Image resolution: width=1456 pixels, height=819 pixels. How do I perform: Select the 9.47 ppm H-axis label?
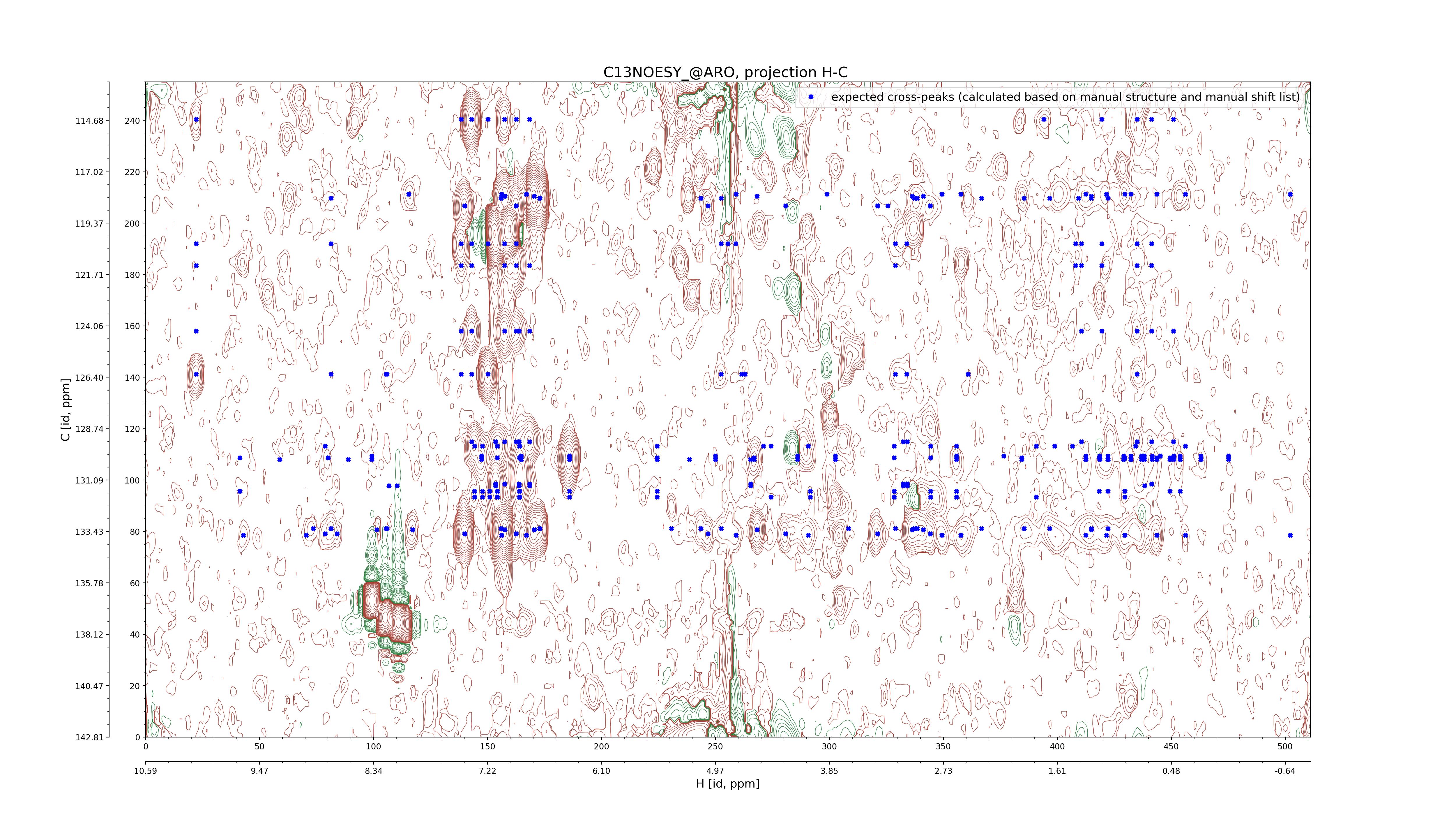(x=259, y=771)
